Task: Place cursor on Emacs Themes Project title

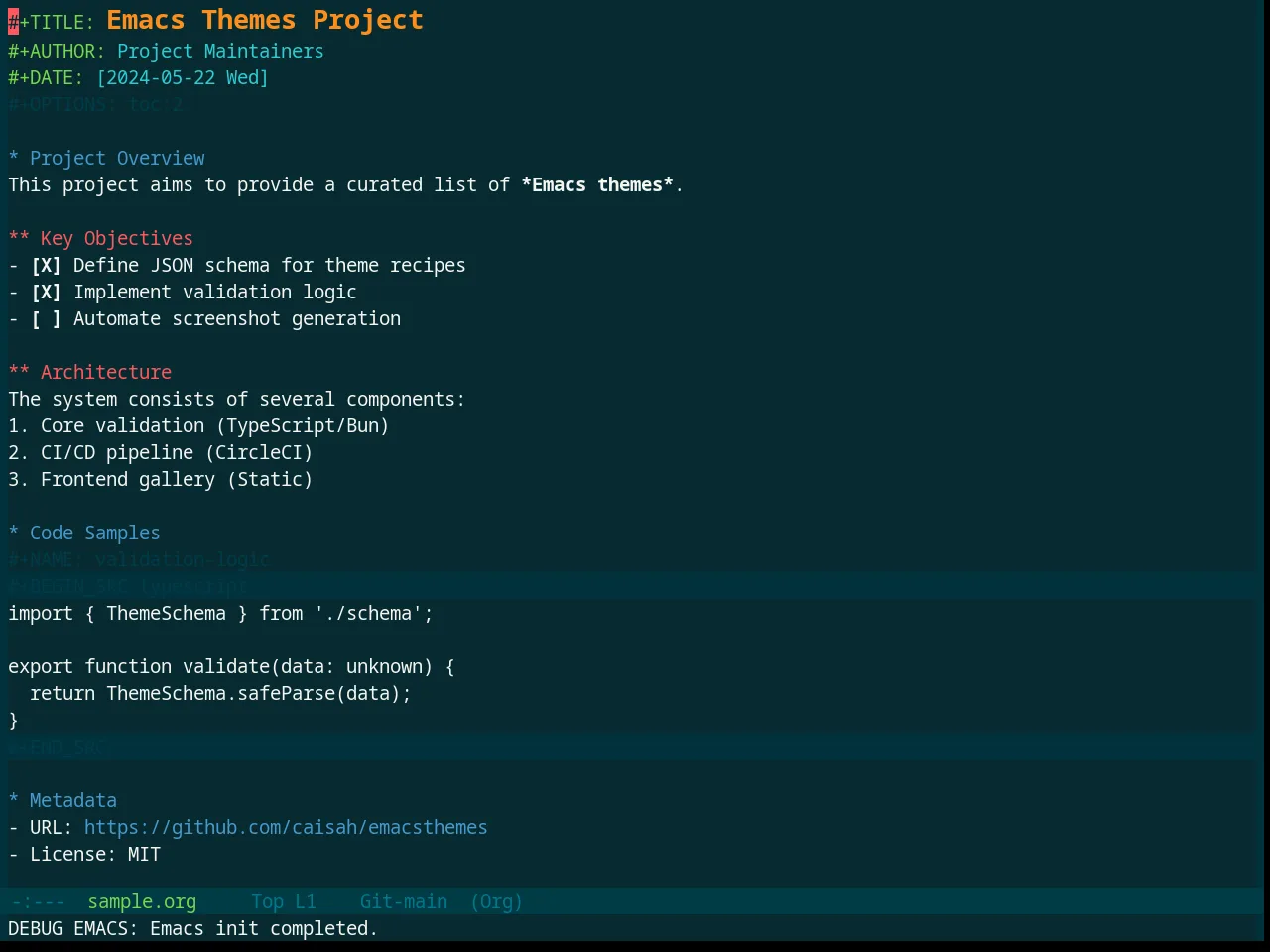Action: pos(265,20)
